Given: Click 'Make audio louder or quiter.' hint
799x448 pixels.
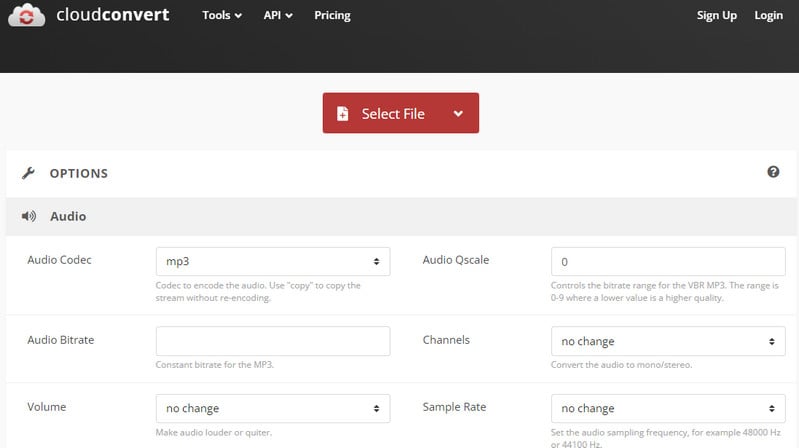Looking at the screenshot, I should click(214, 432).
